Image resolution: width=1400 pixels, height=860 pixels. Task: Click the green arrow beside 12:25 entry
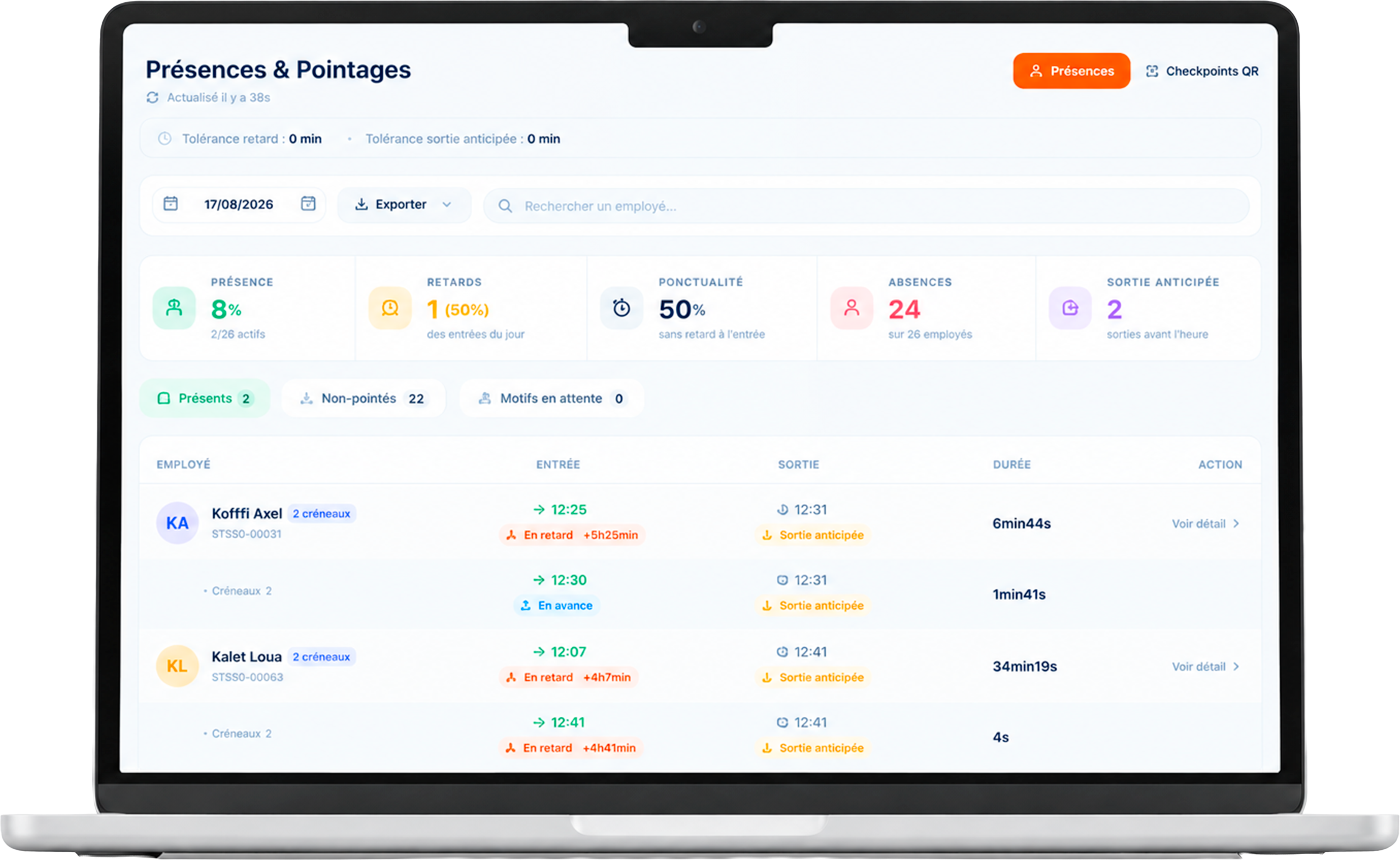tap(539, 510)
